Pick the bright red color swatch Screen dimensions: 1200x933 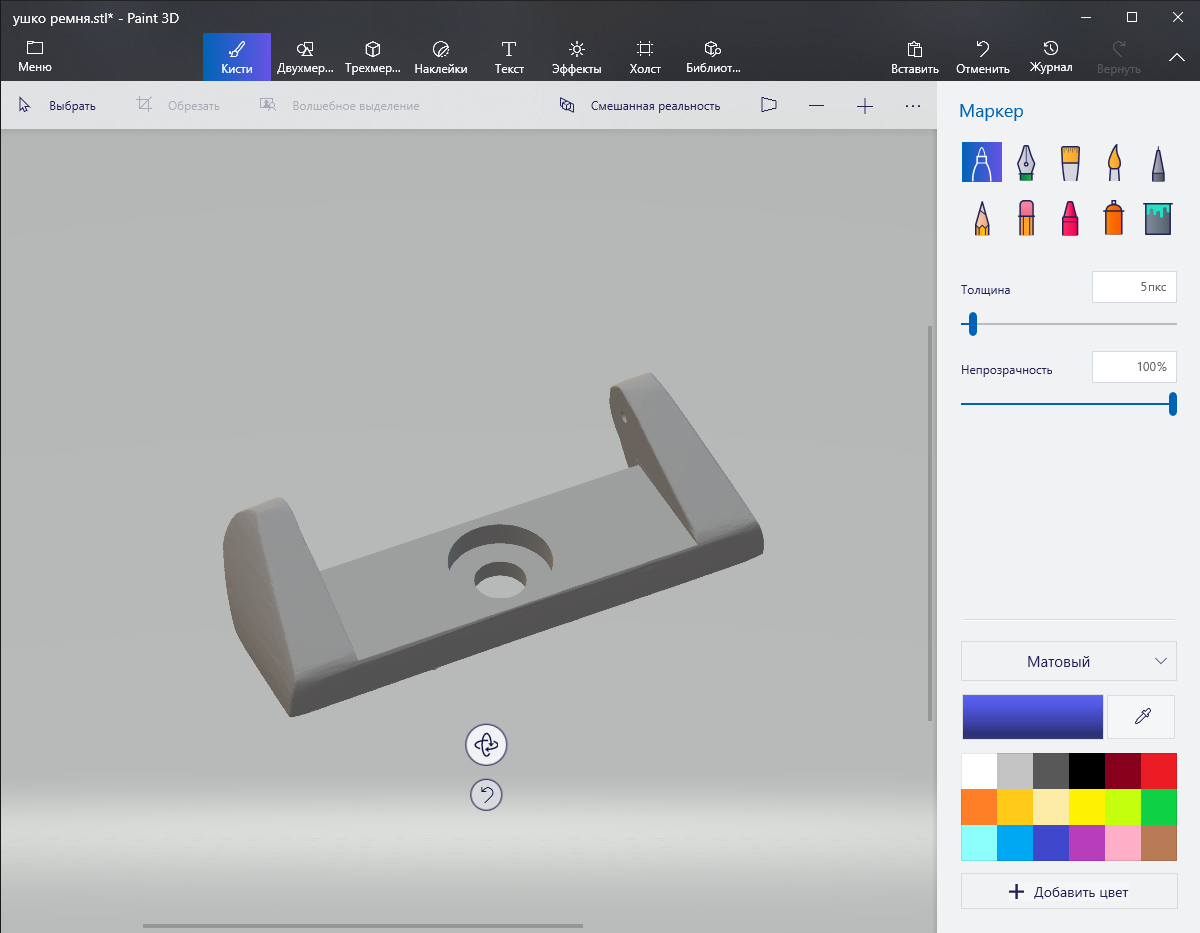[1159, 771]
